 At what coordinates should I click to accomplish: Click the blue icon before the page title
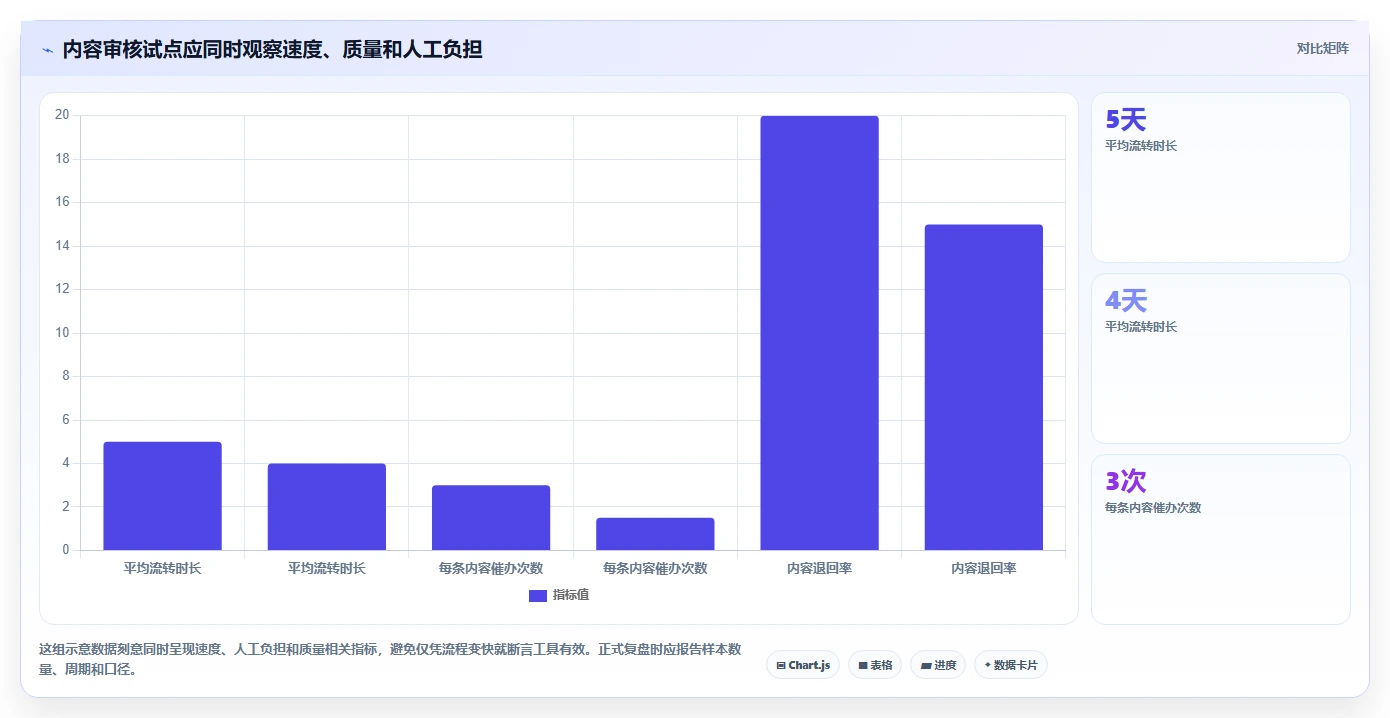(x=47, y=50)
